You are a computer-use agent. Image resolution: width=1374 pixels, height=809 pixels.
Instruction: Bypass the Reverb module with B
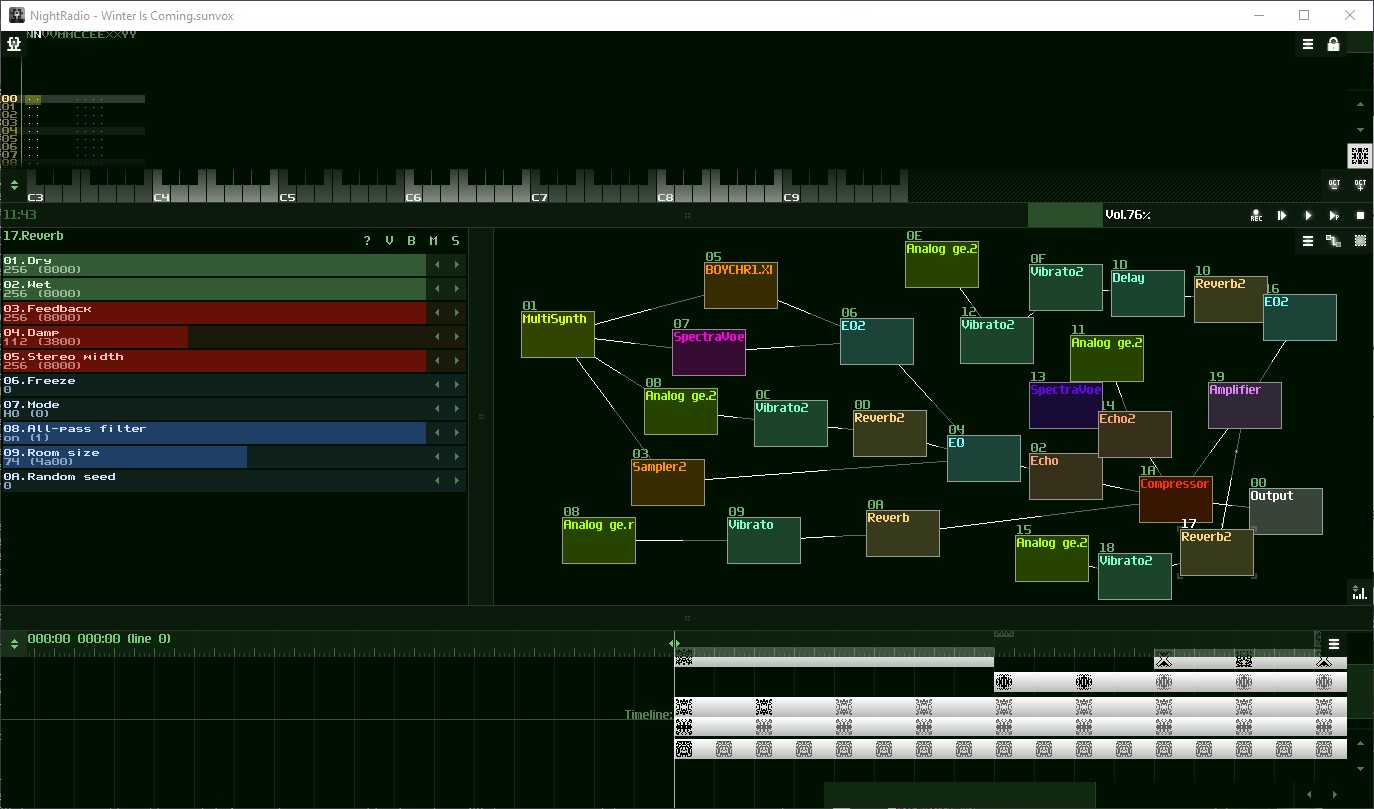click(411, 241)
